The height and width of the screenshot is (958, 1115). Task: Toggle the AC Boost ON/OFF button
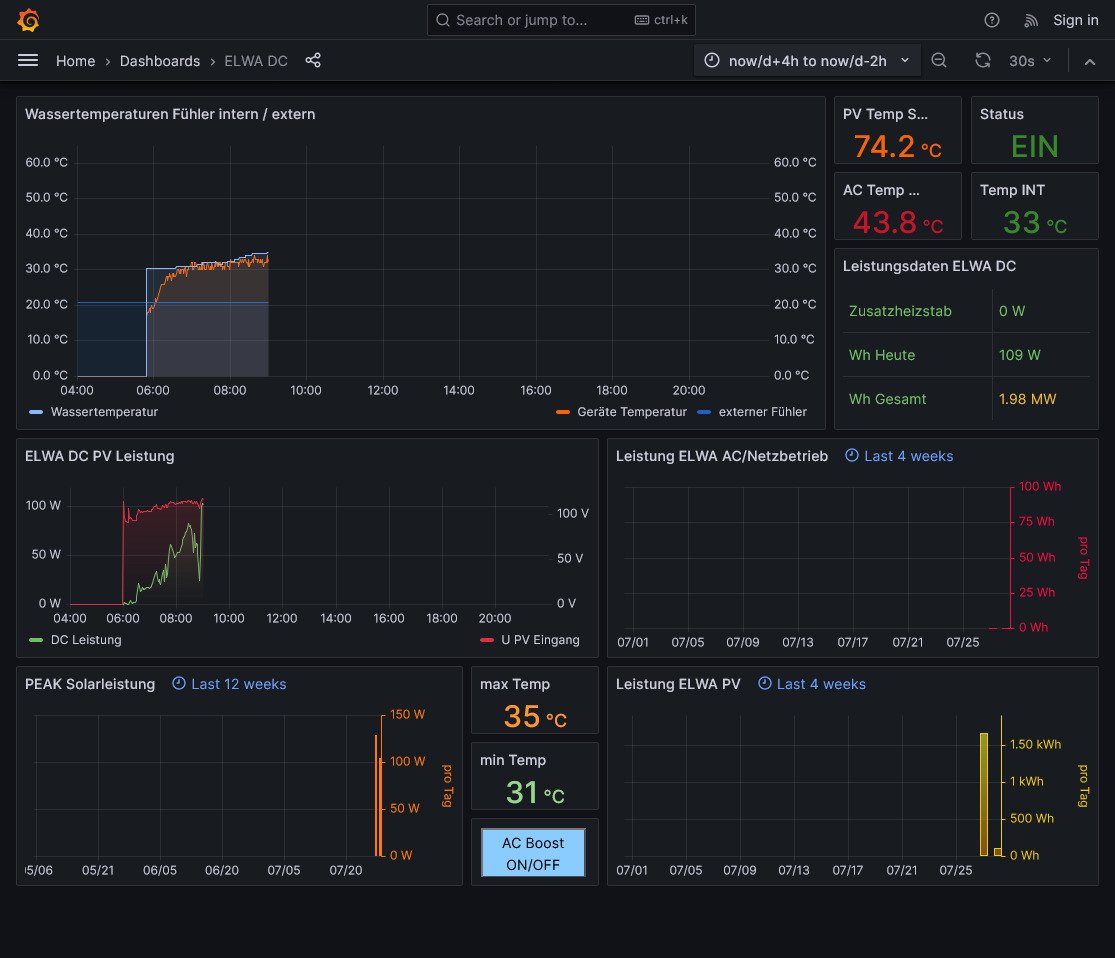point(533,853)
